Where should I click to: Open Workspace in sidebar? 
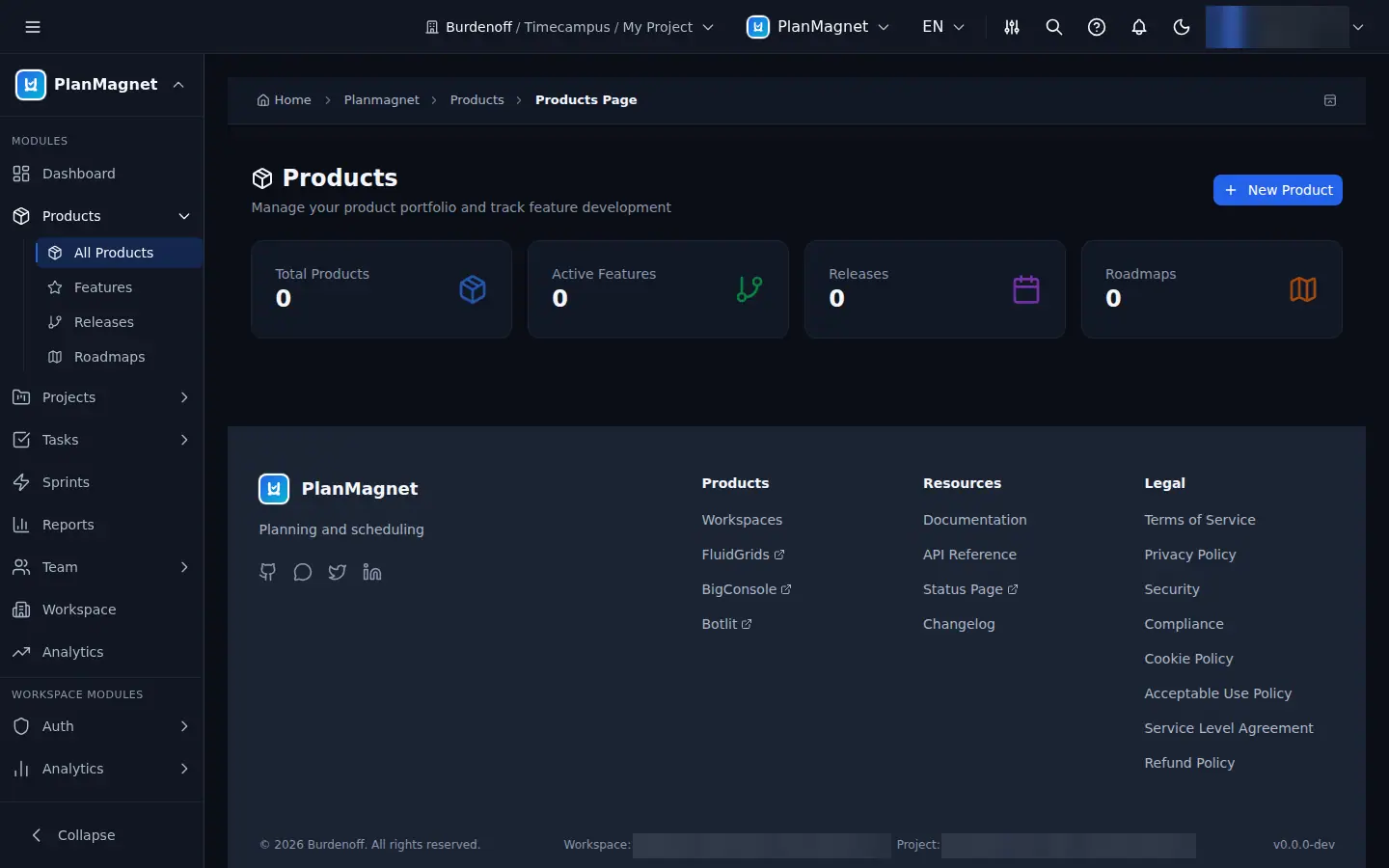click(101, 610)
